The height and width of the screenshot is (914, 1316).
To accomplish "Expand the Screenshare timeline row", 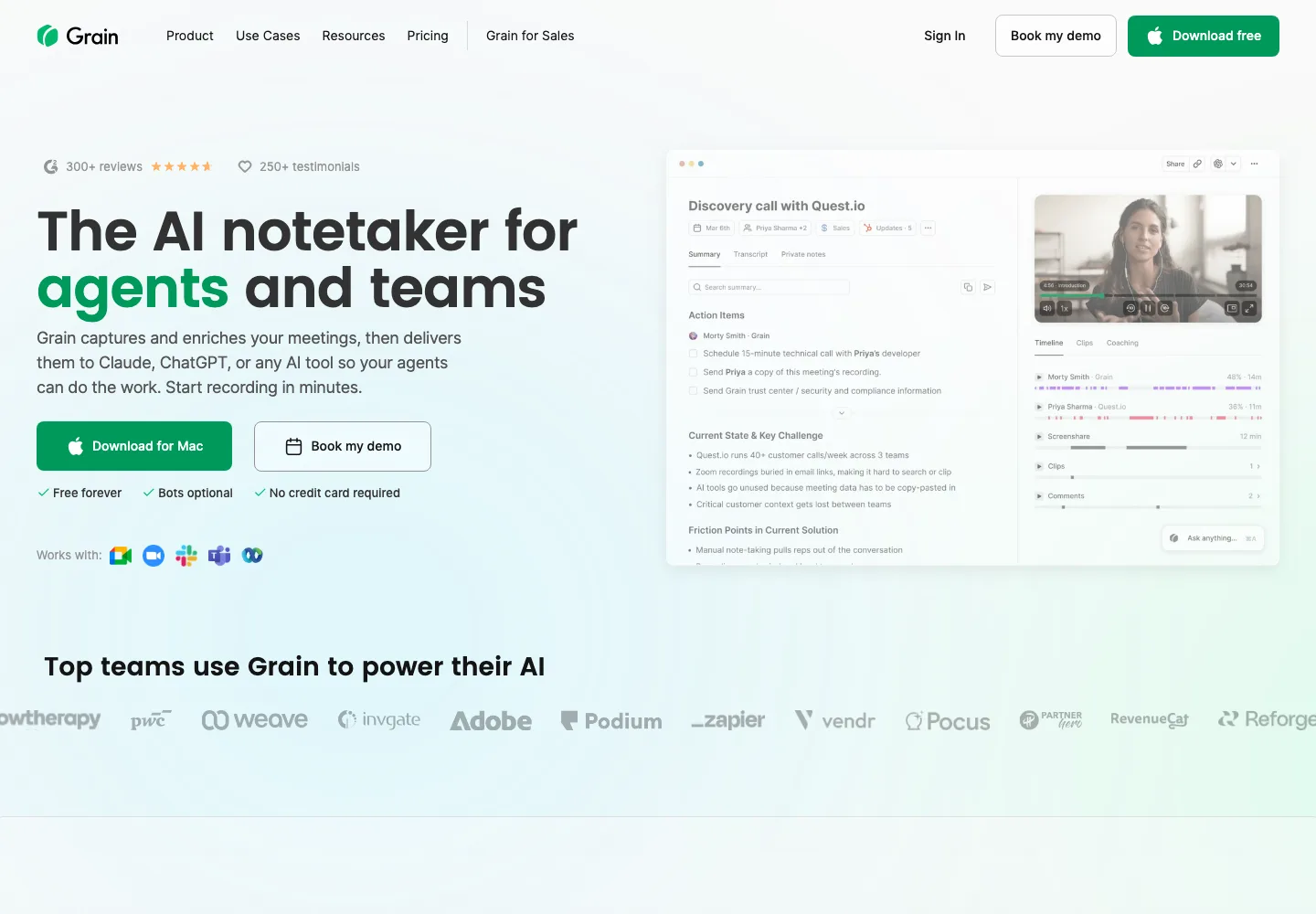I will 1039,437.
